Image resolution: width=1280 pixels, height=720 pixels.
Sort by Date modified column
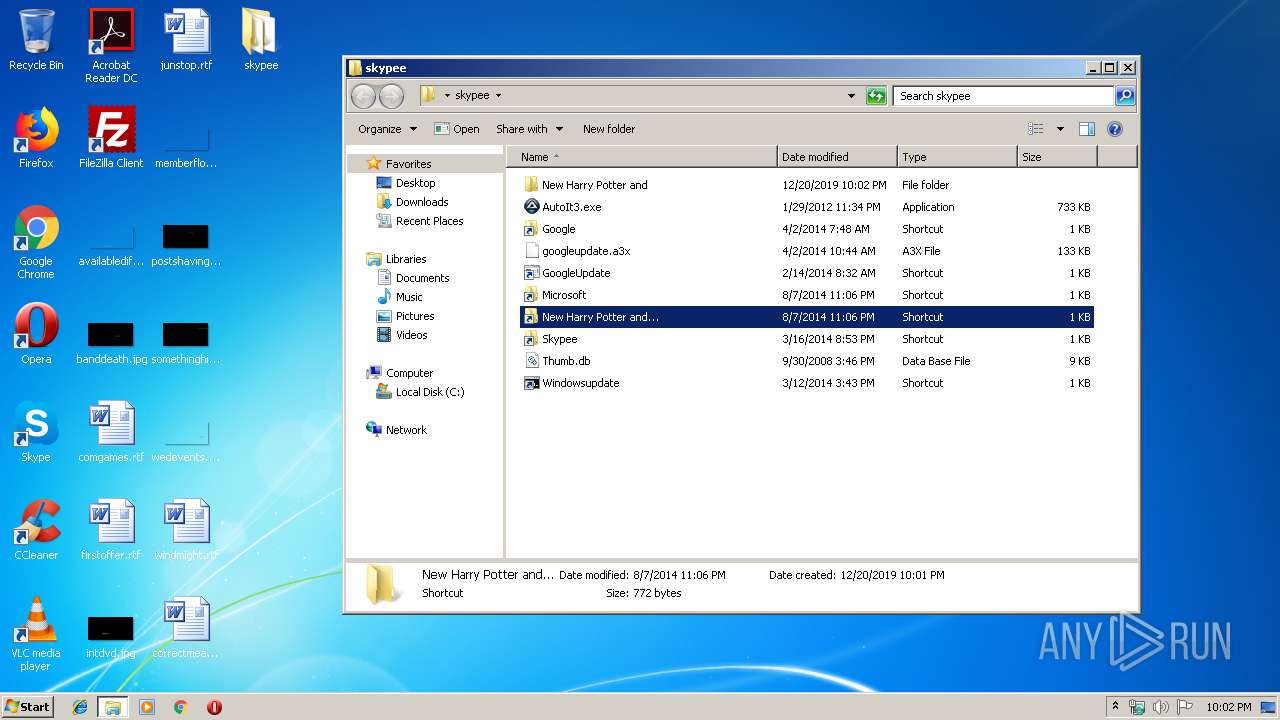point(837,157)
